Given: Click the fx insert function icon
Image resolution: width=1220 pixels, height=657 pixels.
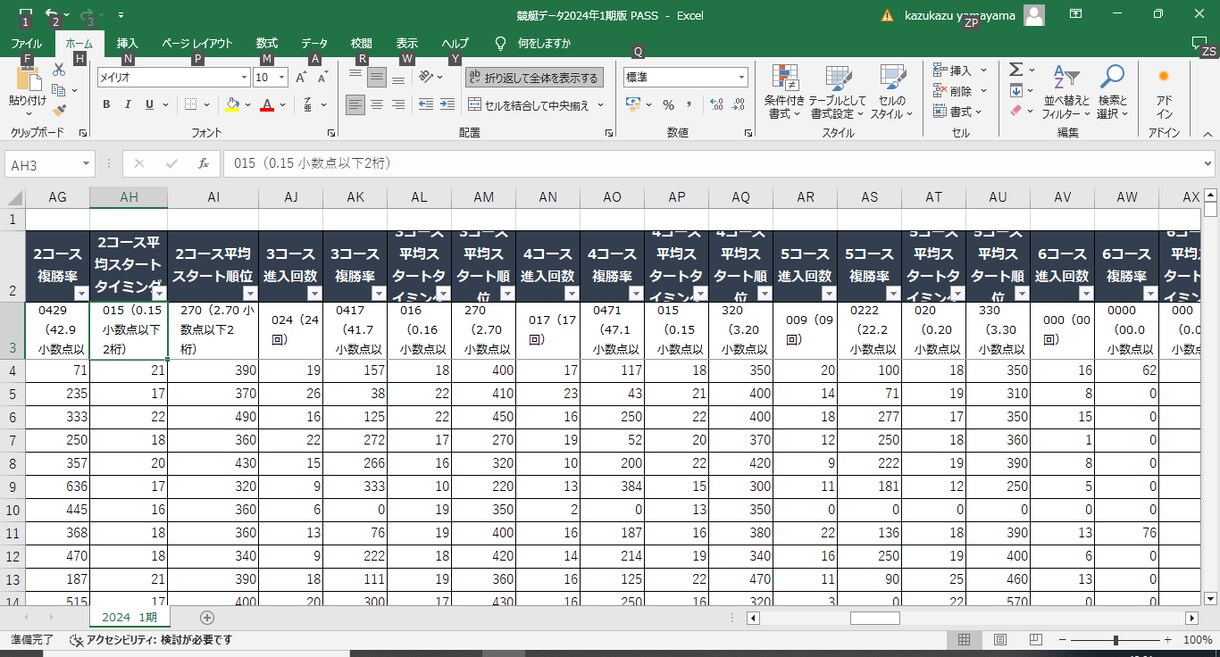Looking at the screenshot, I should pos(203,164).
